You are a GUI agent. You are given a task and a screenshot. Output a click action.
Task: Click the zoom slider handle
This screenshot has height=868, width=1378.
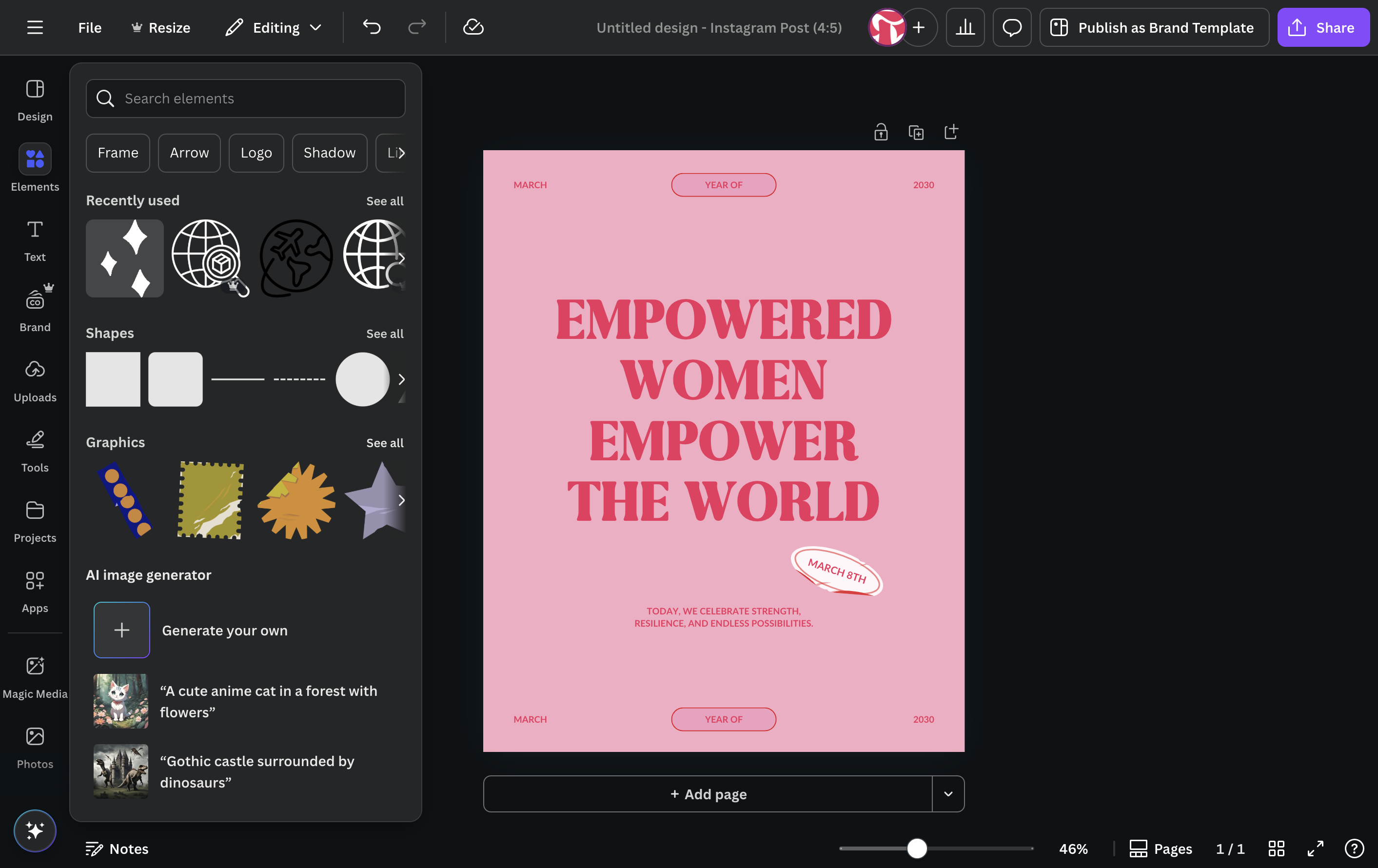[x=917, y=848]
